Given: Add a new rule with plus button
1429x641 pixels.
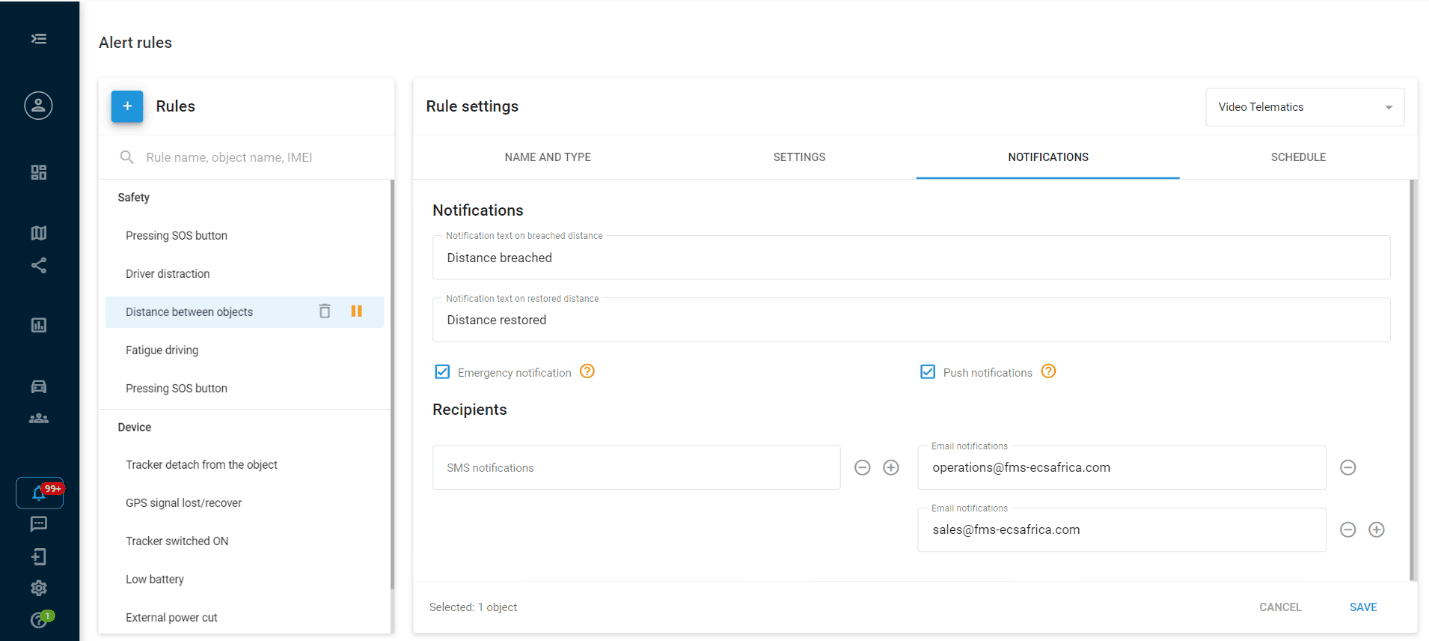Looking at the screenshot, I should pyautogui.click(x=127, y=106).
